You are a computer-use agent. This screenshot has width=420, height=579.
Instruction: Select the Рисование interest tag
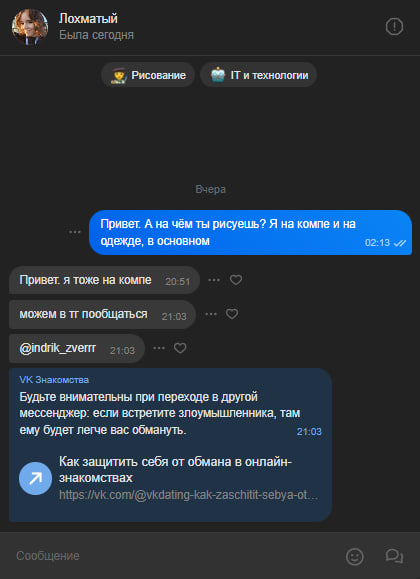click(148, 75)
